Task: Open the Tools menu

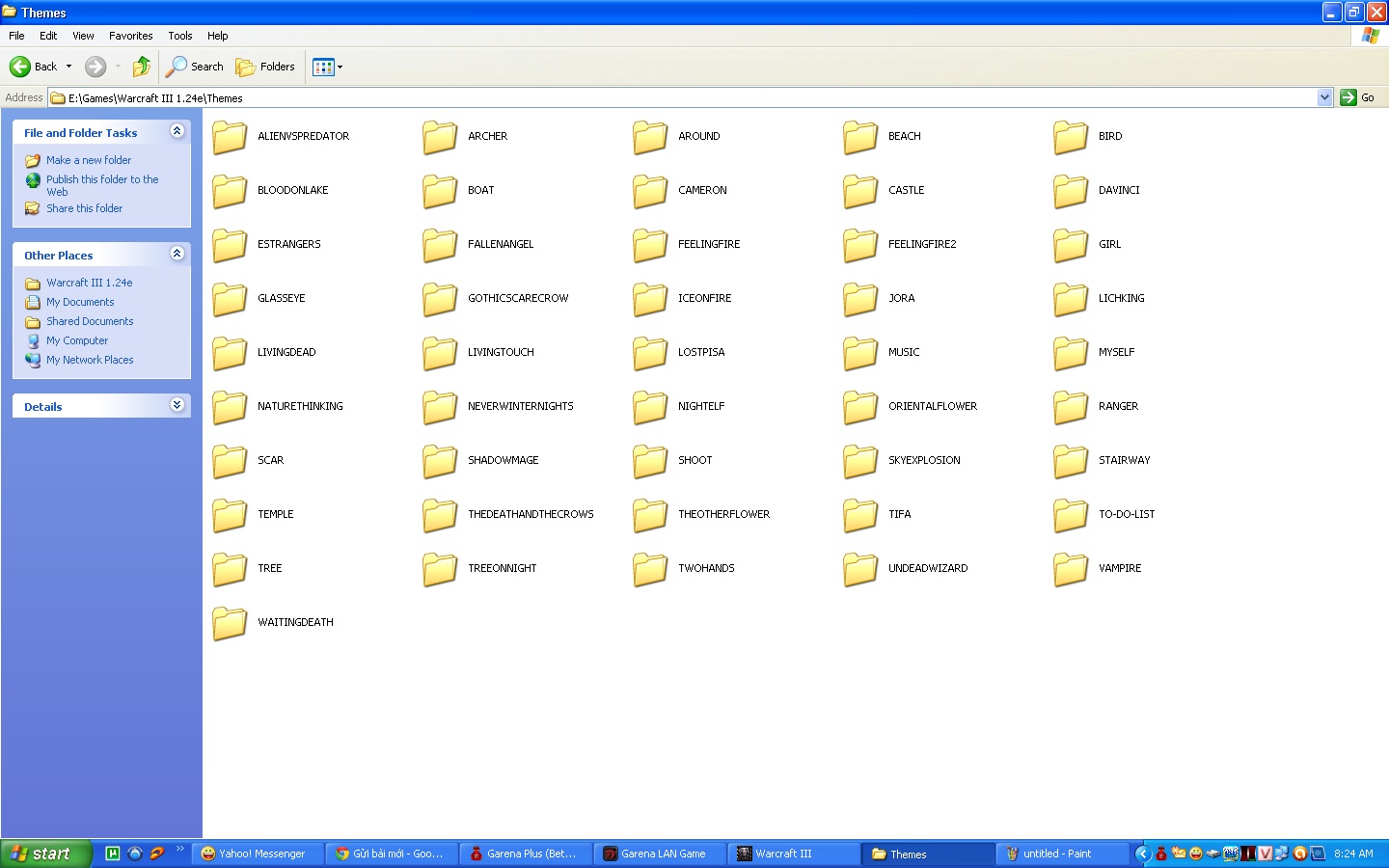Action: point(180,36)
